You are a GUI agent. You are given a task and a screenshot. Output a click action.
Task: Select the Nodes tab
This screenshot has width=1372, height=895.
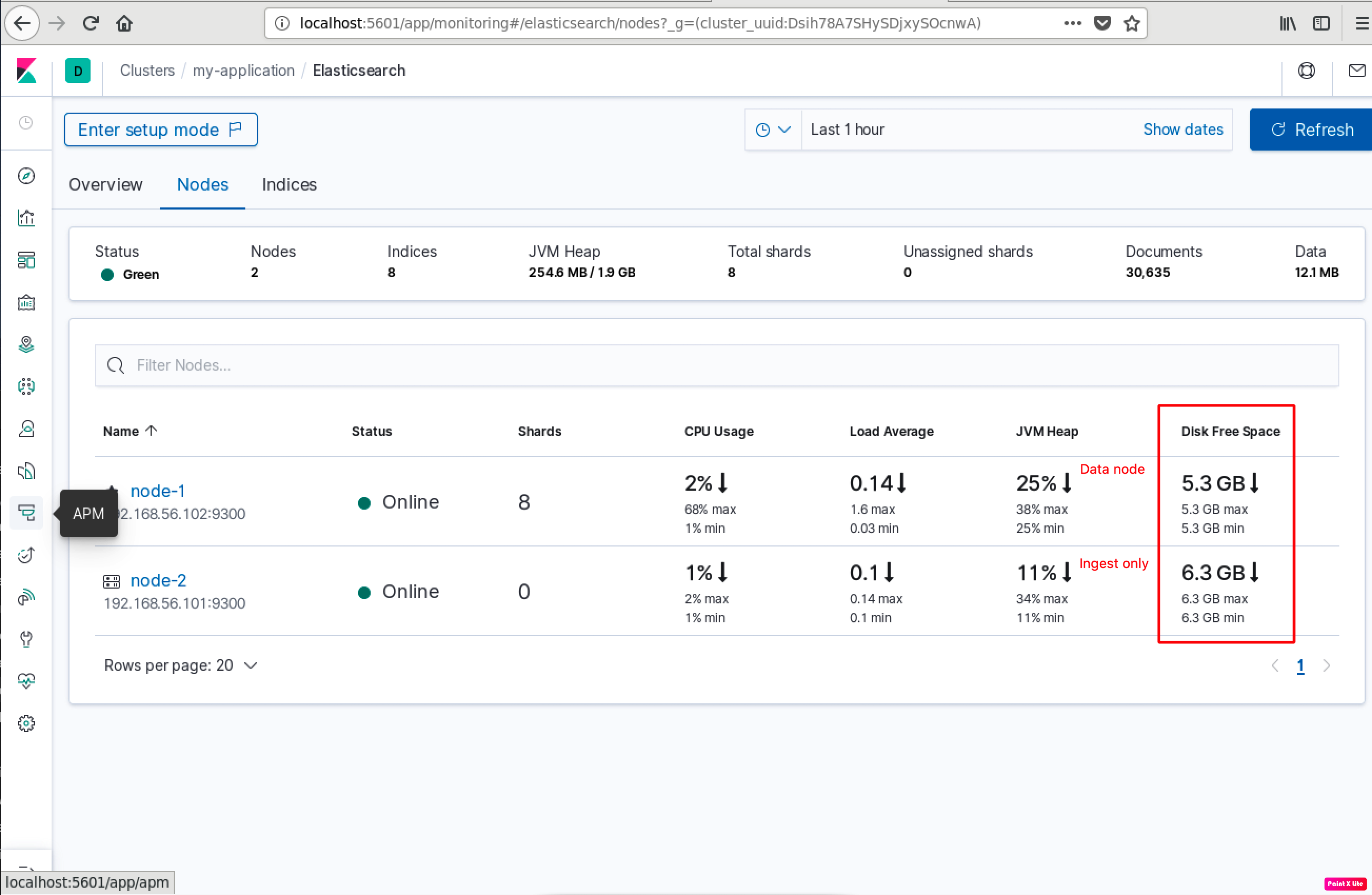pos(202,184)
